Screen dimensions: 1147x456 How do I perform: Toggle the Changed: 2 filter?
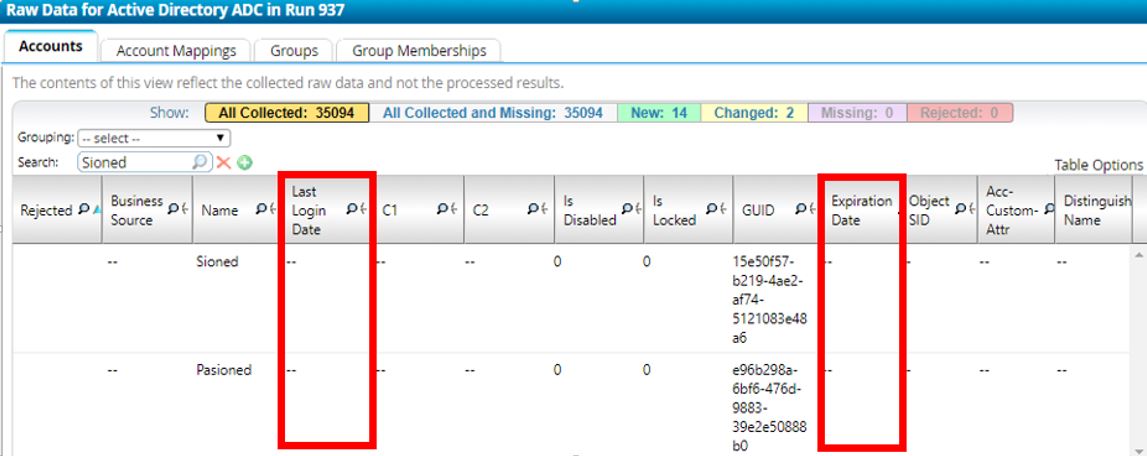pos(754,113)
